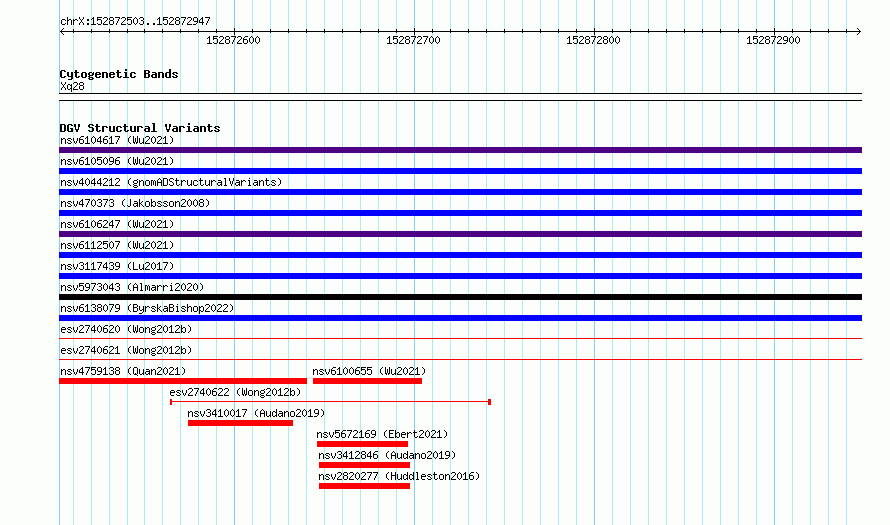Select the purple bar under nsv6106247
This screenshot has width=890, height=525.
tap(460, 234)
